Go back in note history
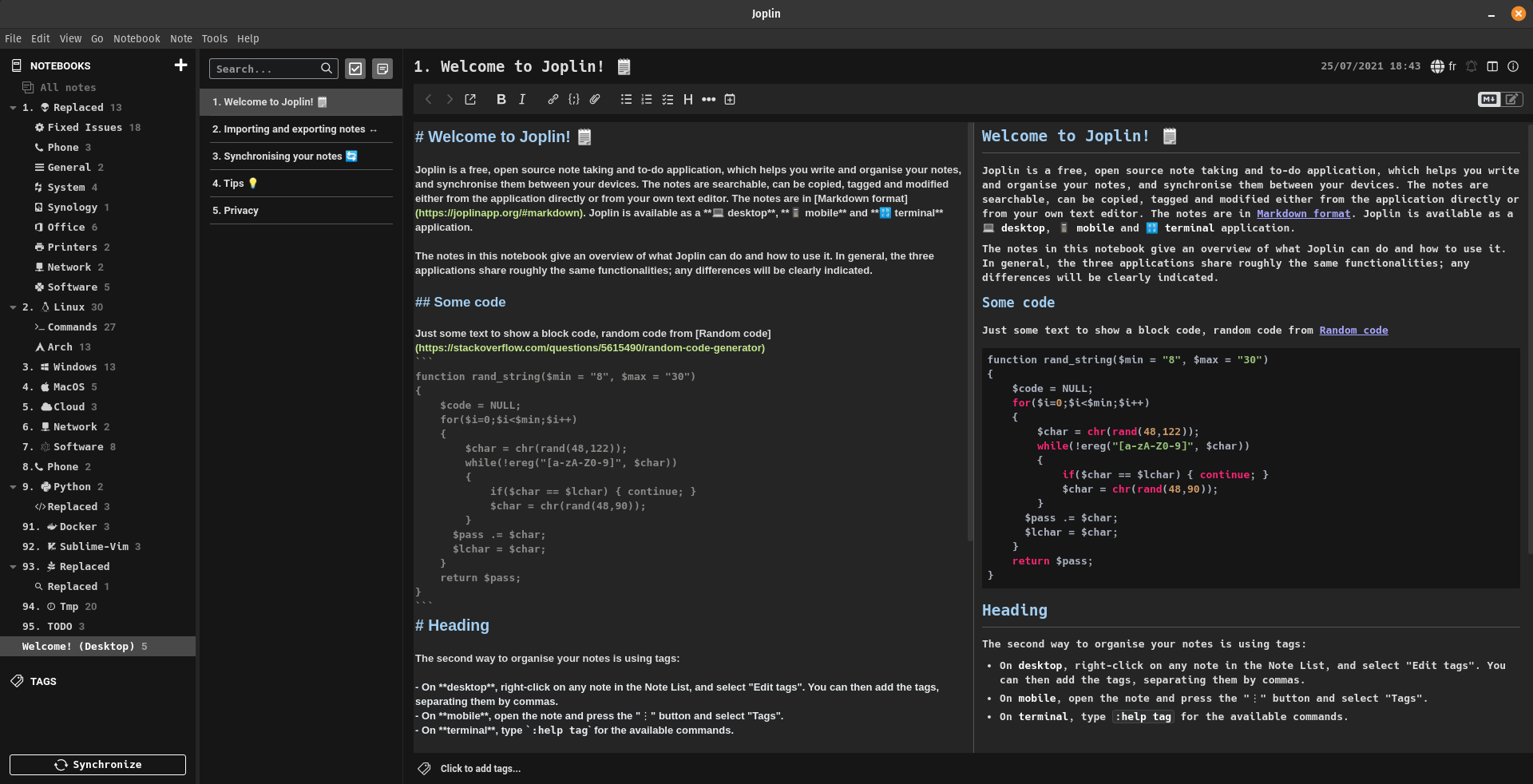1533x784 pixels. click(x=429, y=99)
